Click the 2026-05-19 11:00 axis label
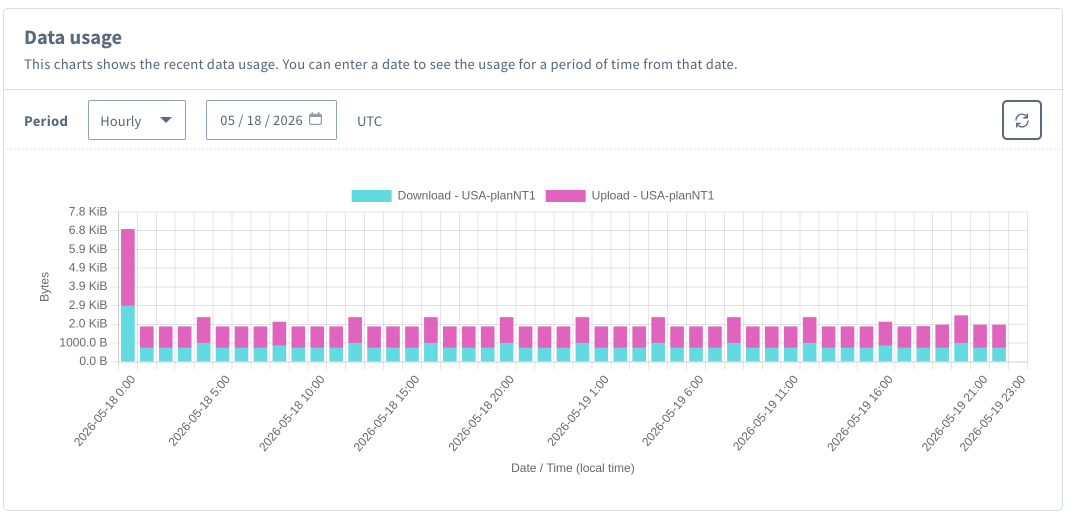This screenshot has width=1073, height=521. (x=768, y=412)
